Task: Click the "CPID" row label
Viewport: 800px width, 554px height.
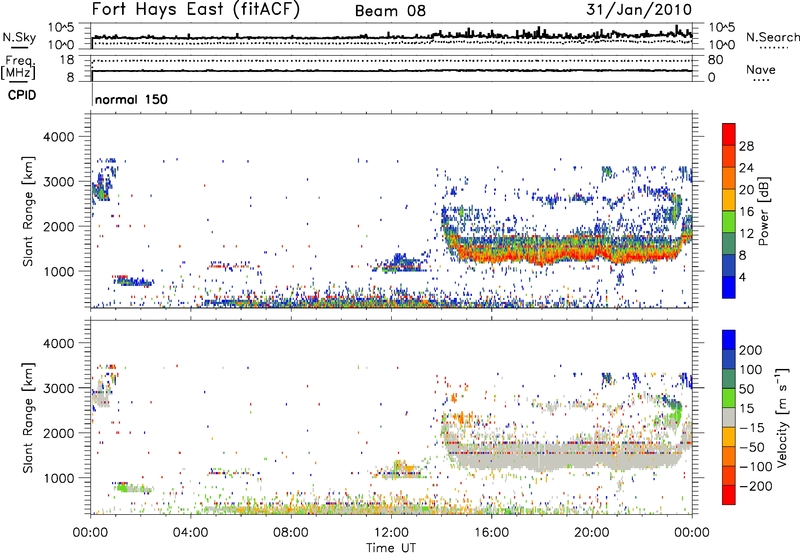Action: (x=22, y=95)
